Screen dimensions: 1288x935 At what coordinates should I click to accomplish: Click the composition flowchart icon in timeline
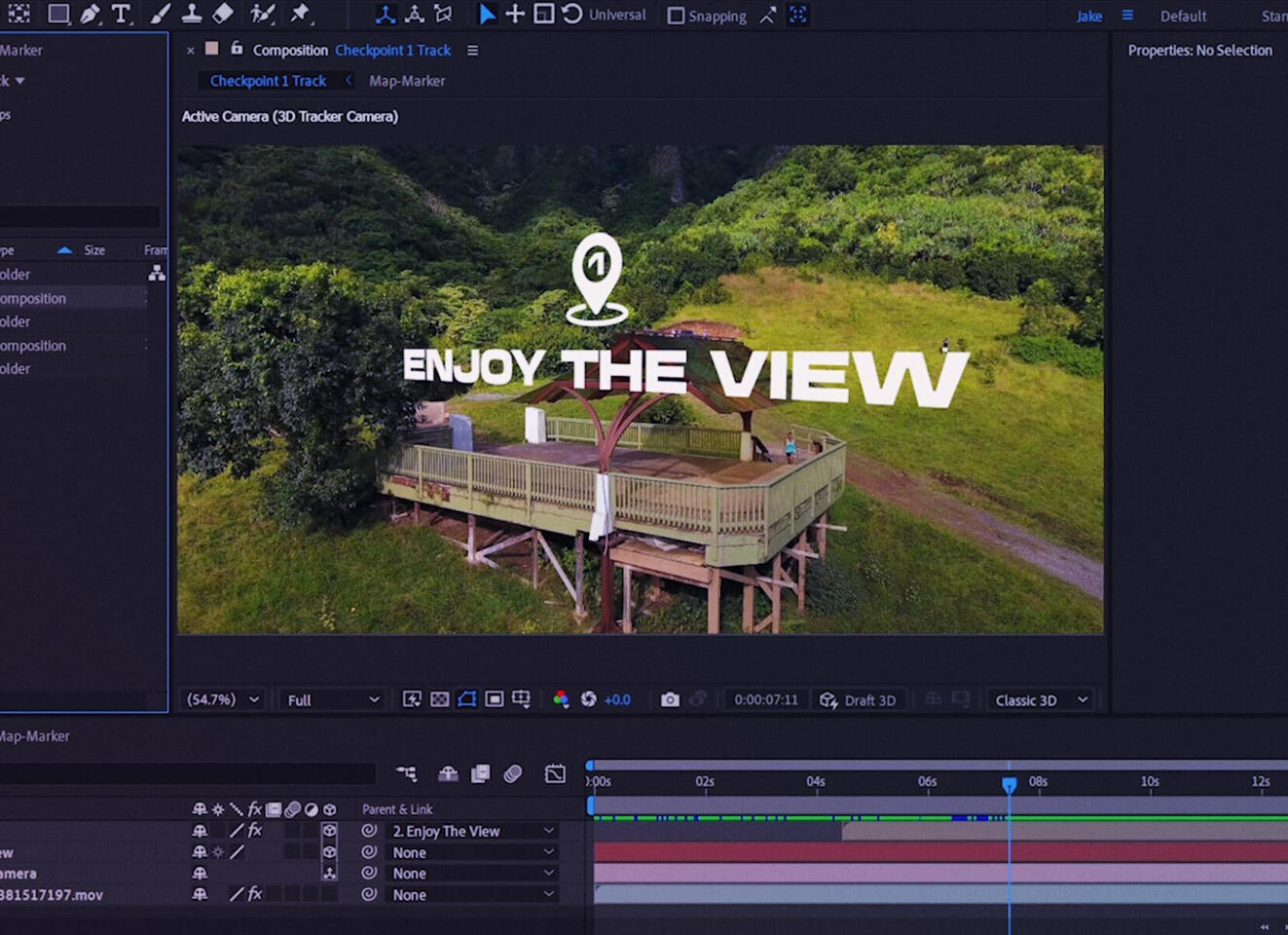tap(407, 774)
